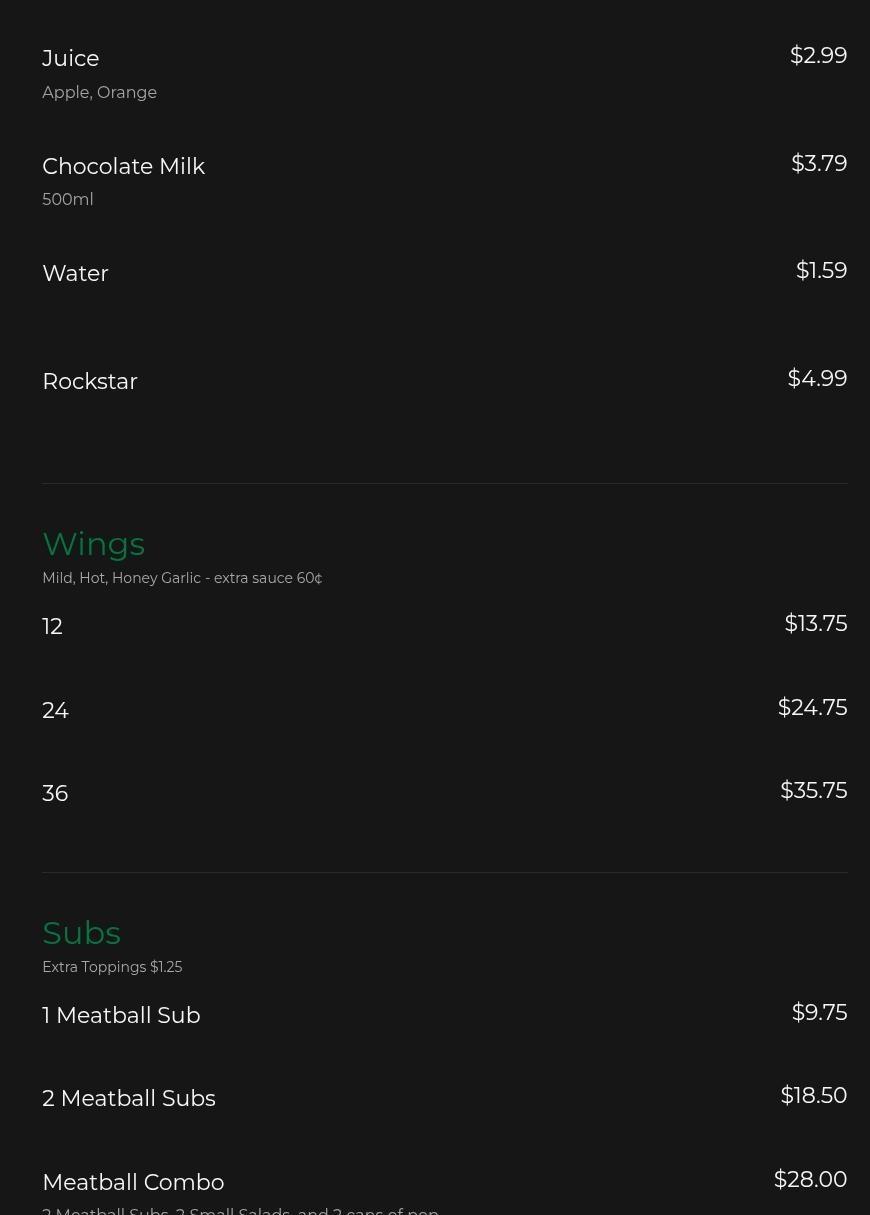Click the Subs section heading
870x1215 pixels.
tap(81, 933)
